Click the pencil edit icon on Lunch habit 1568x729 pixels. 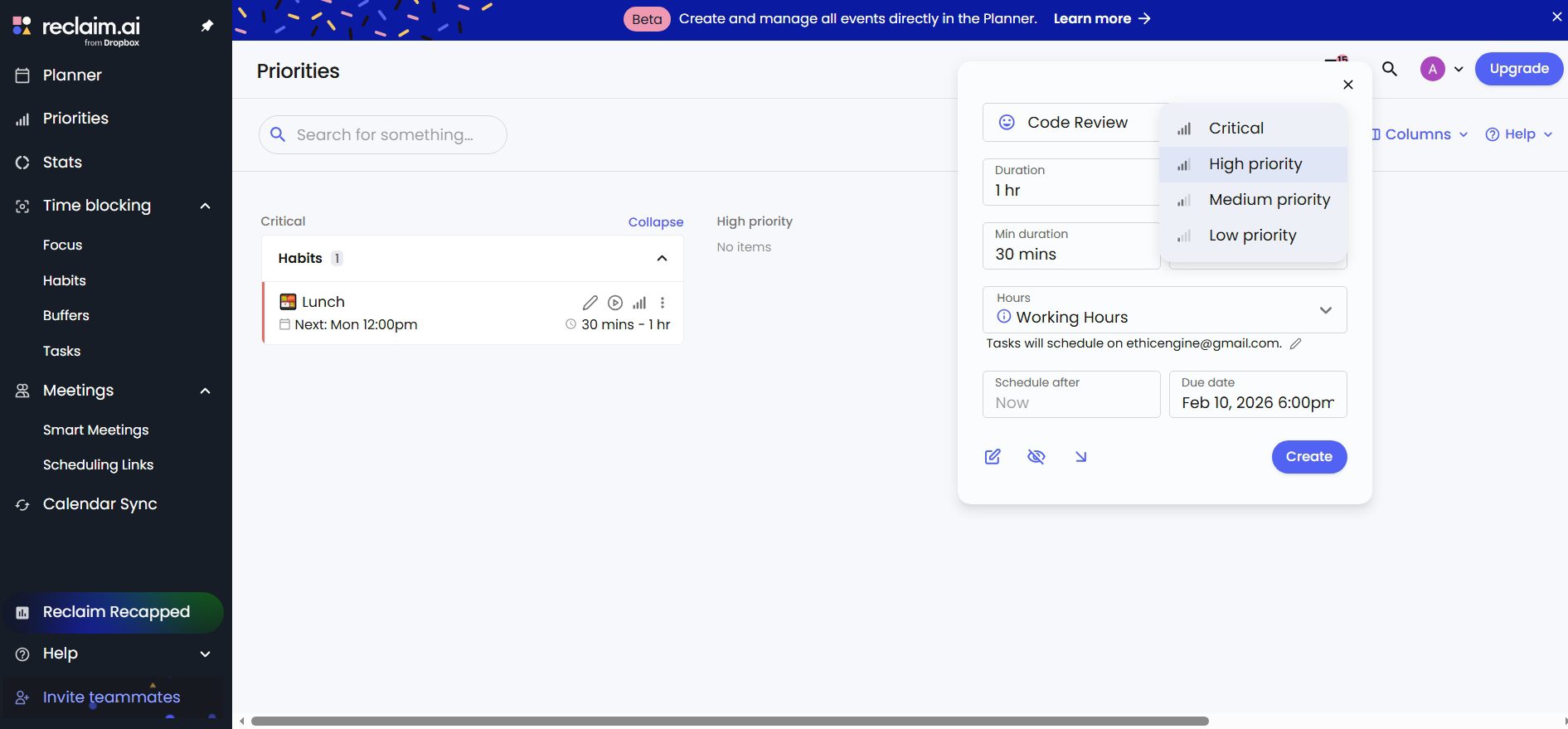click(x=590, y=303)
